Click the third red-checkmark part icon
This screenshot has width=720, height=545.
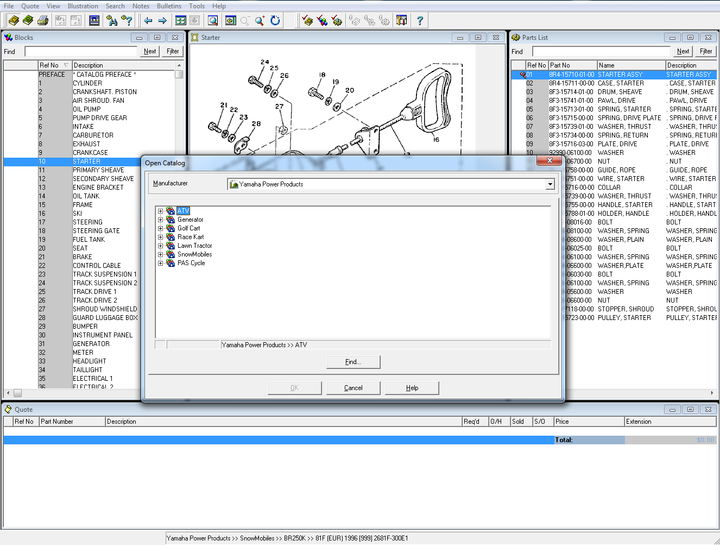coord(337,21)
